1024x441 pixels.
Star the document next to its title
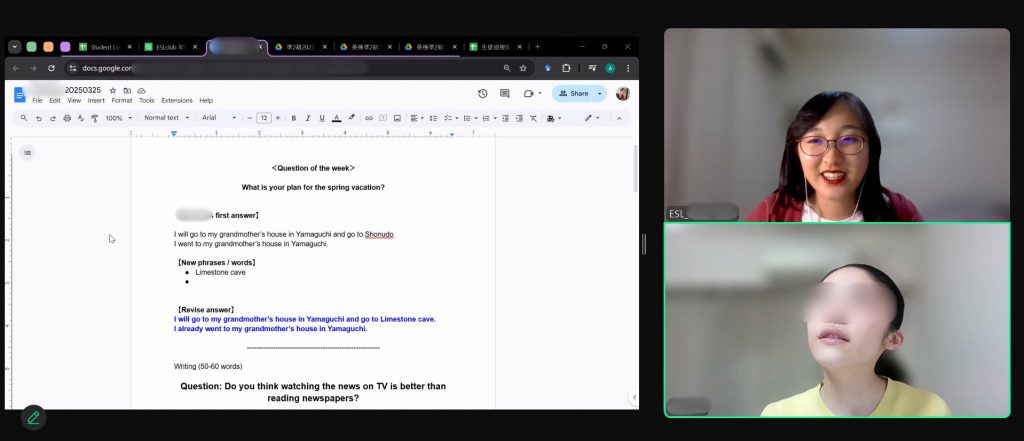coord(113,91)
